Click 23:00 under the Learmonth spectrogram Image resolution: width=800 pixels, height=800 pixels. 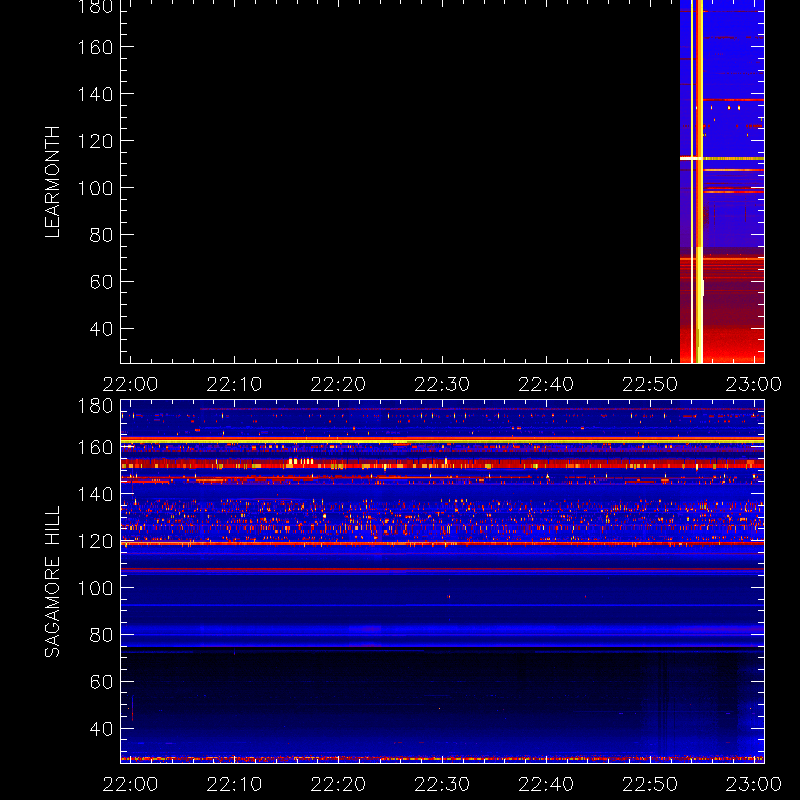pyautogui.click(x=754, y=384)
